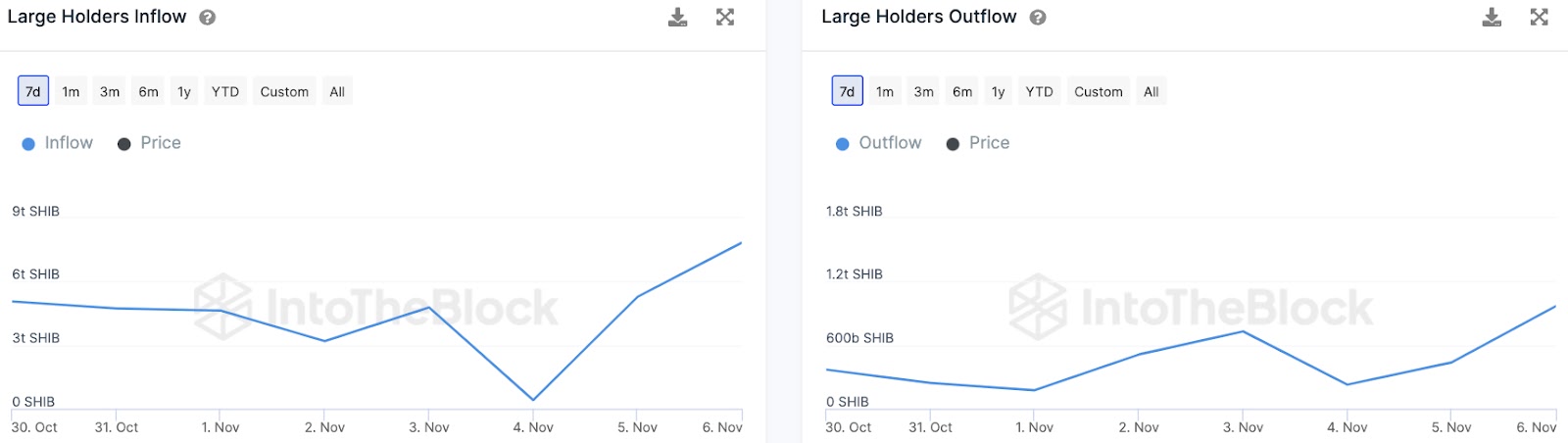Open Custom date range for Outflow chart
The height and width of the screenshot is (443, 1568).
(x=1099, y=91)
